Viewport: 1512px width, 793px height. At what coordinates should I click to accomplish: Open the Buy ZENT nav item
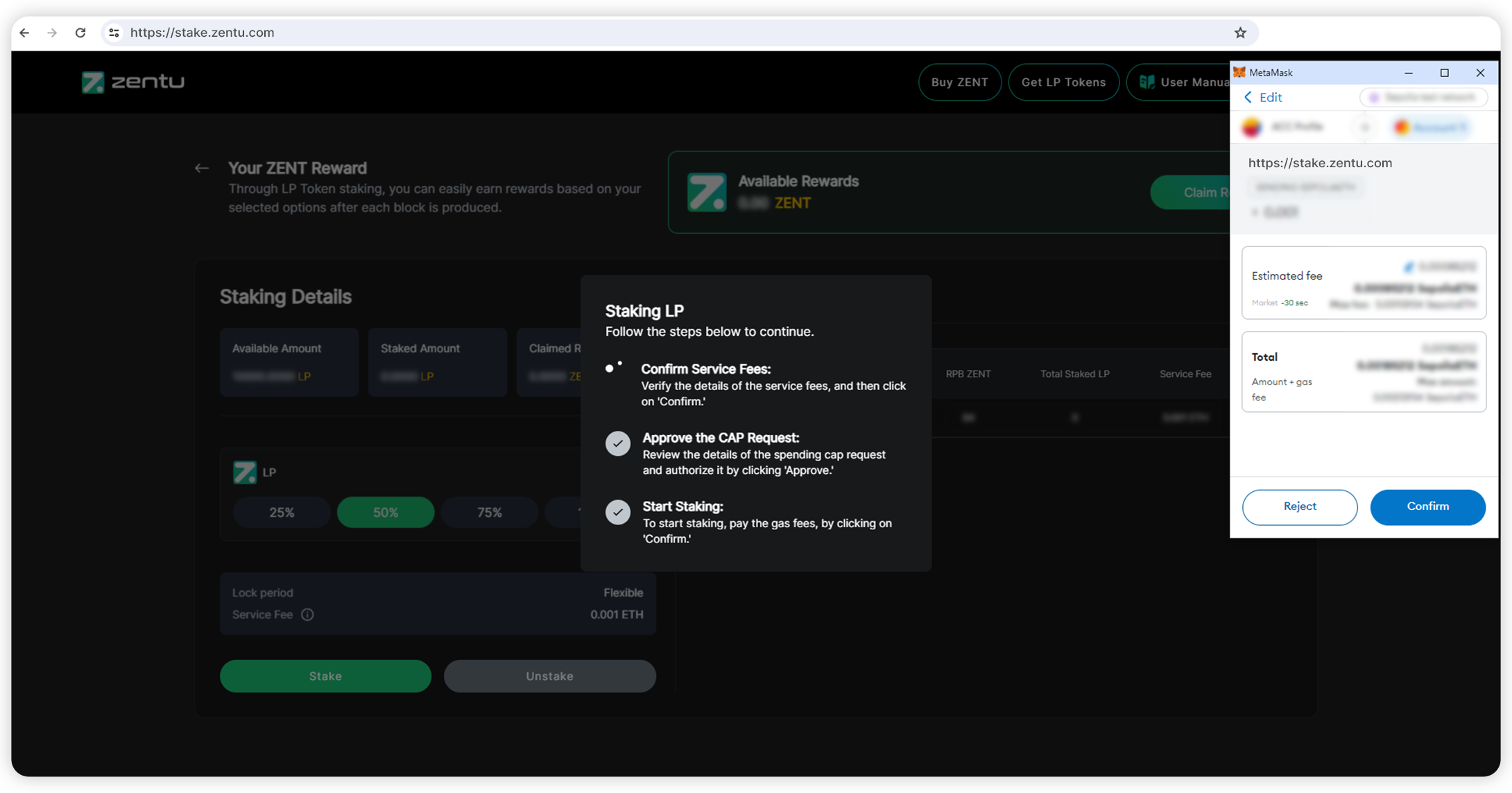(x=959, y=83)
